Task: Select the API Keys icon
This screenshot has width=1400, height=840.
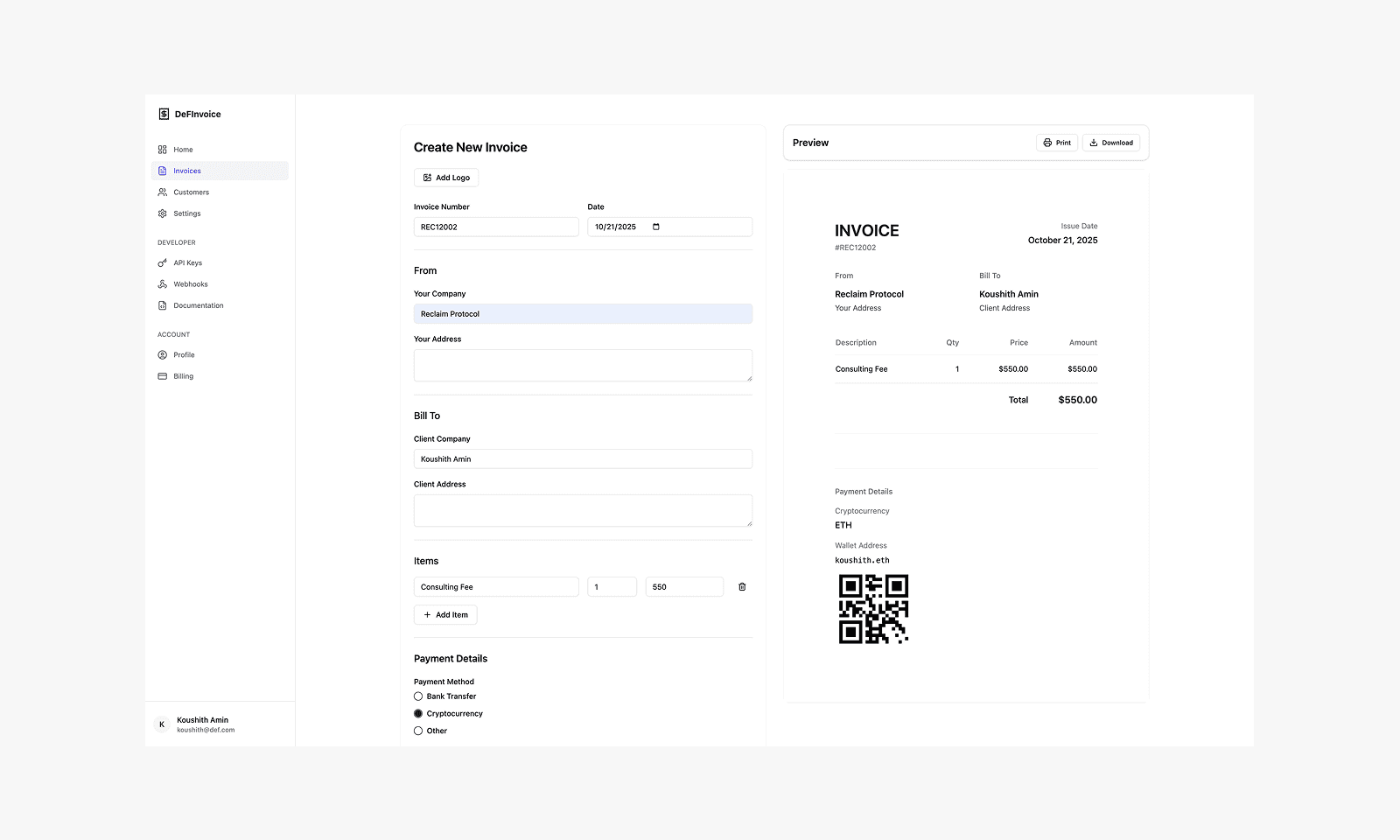Action: pos(162,262)
